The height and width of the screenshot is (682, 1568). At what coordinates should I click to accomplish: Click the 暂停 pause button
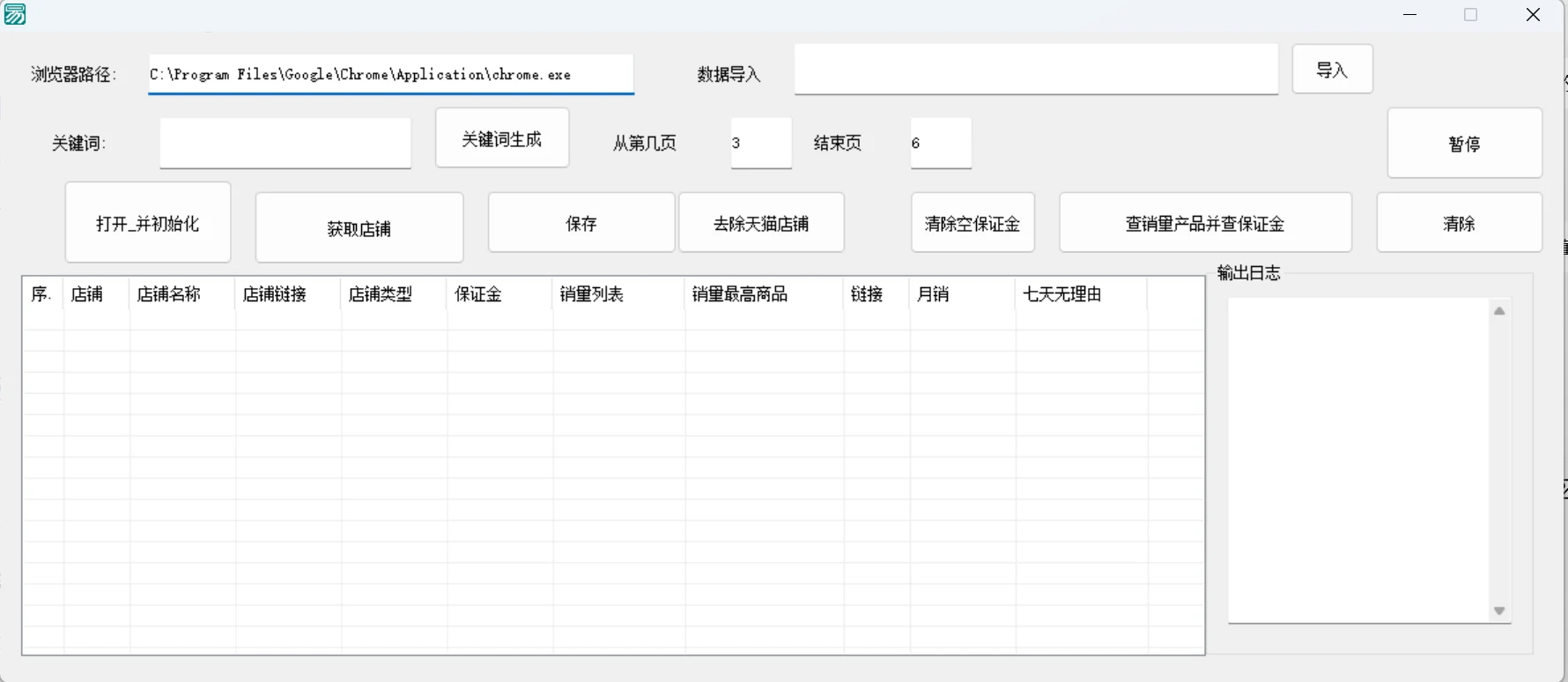point(1464,144)
